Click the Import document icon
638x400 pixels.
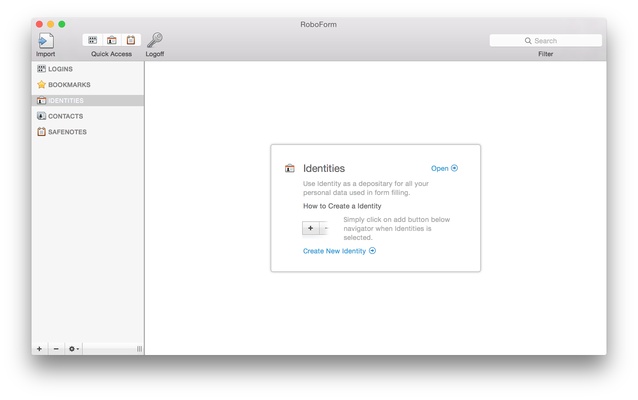coord(46,41)
